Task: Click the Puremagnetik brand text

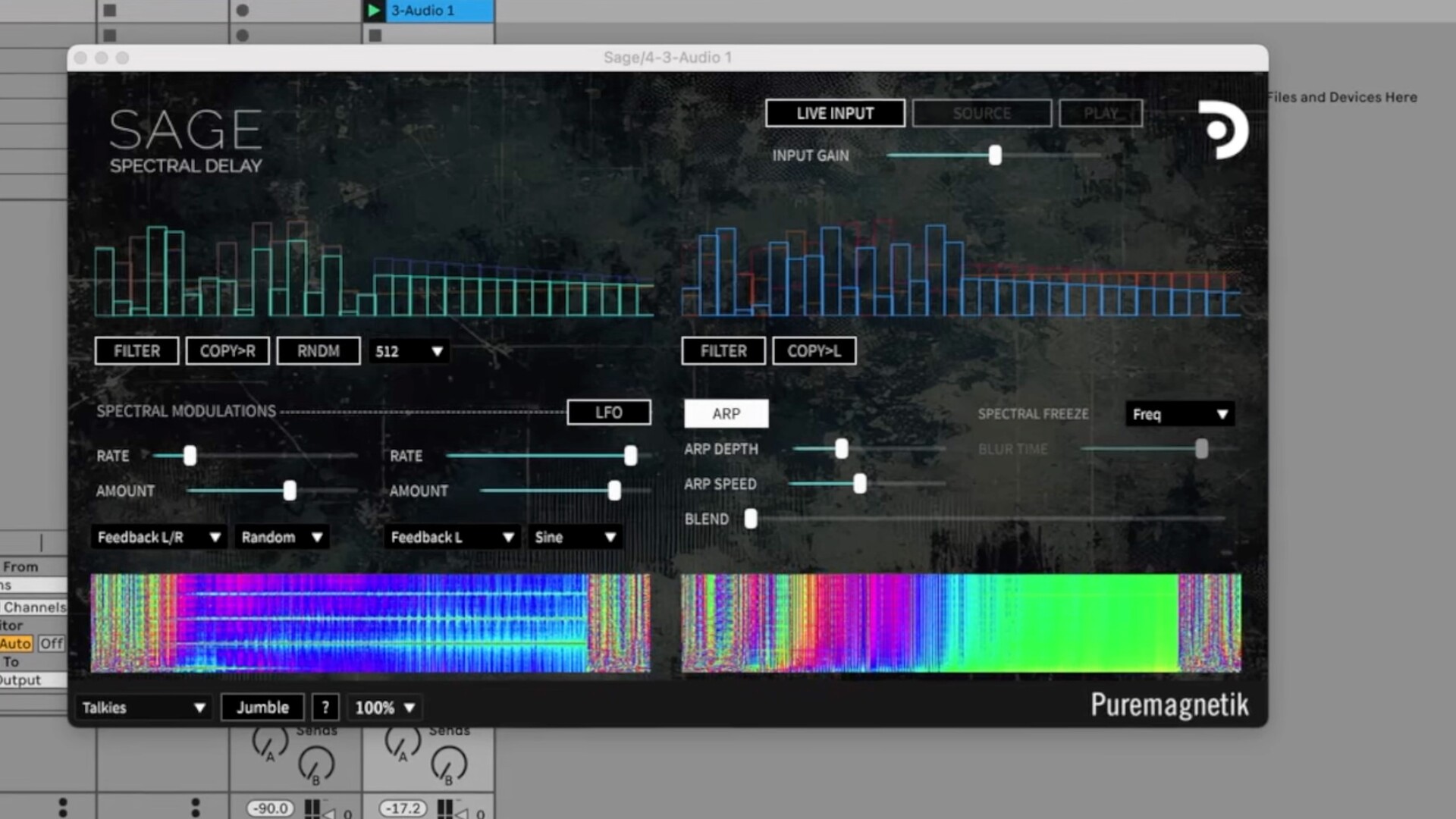Action: (1169, 705)
